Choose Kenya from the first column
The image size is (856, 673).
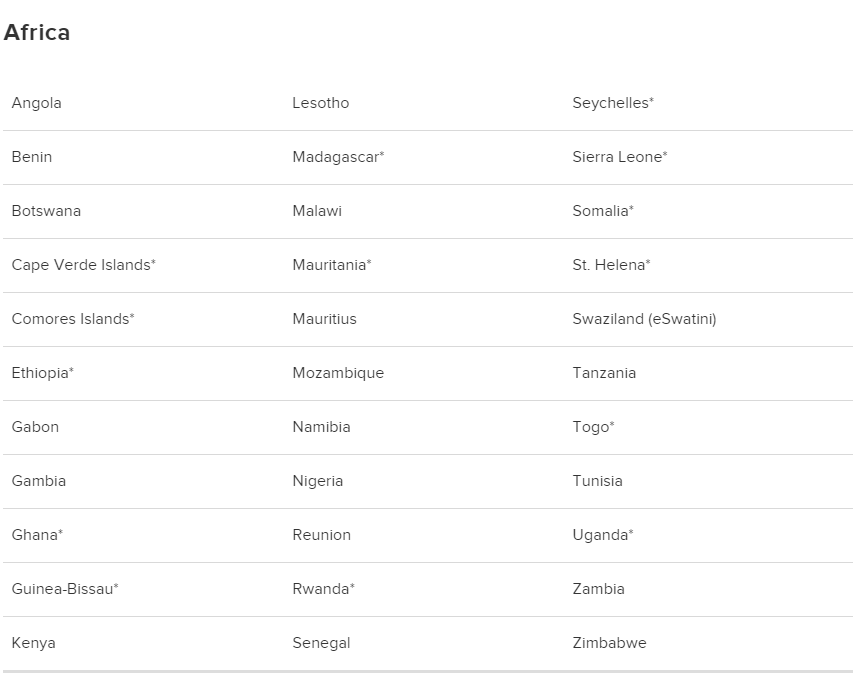[x=33, y=644]
